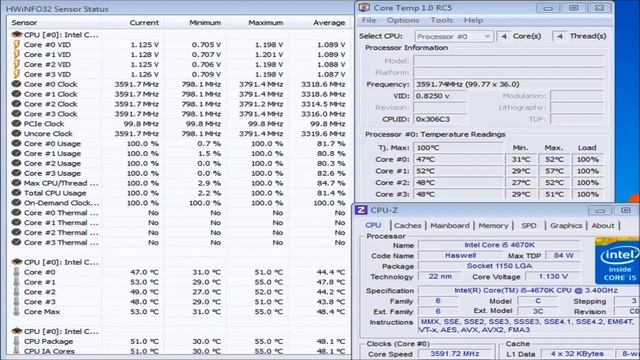Click the CPU-Z title bar logo icon
640x360 pixels.
click(361, 210)
